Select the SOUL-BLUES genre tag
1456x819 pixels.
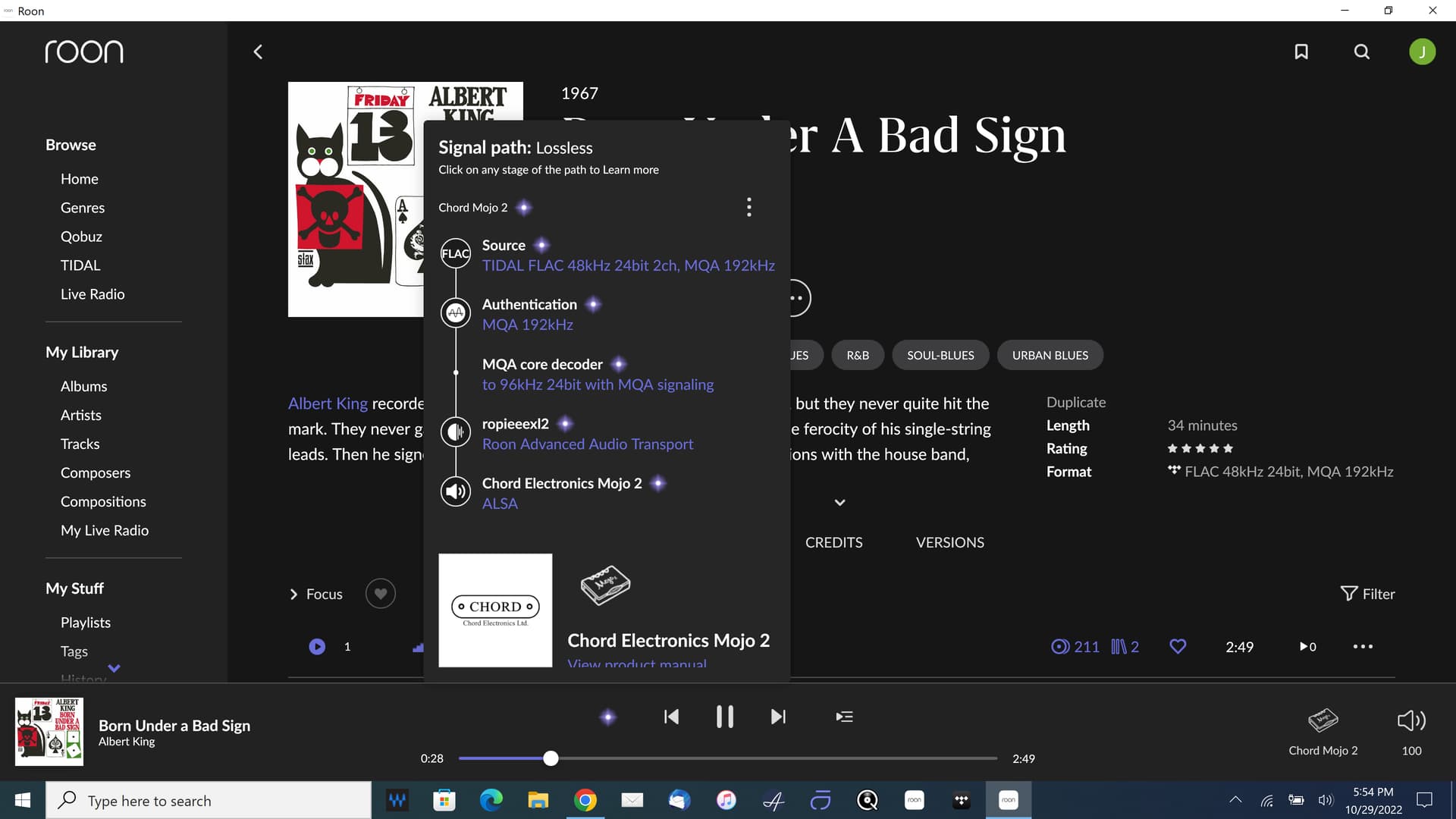click(x=940, y=355)
